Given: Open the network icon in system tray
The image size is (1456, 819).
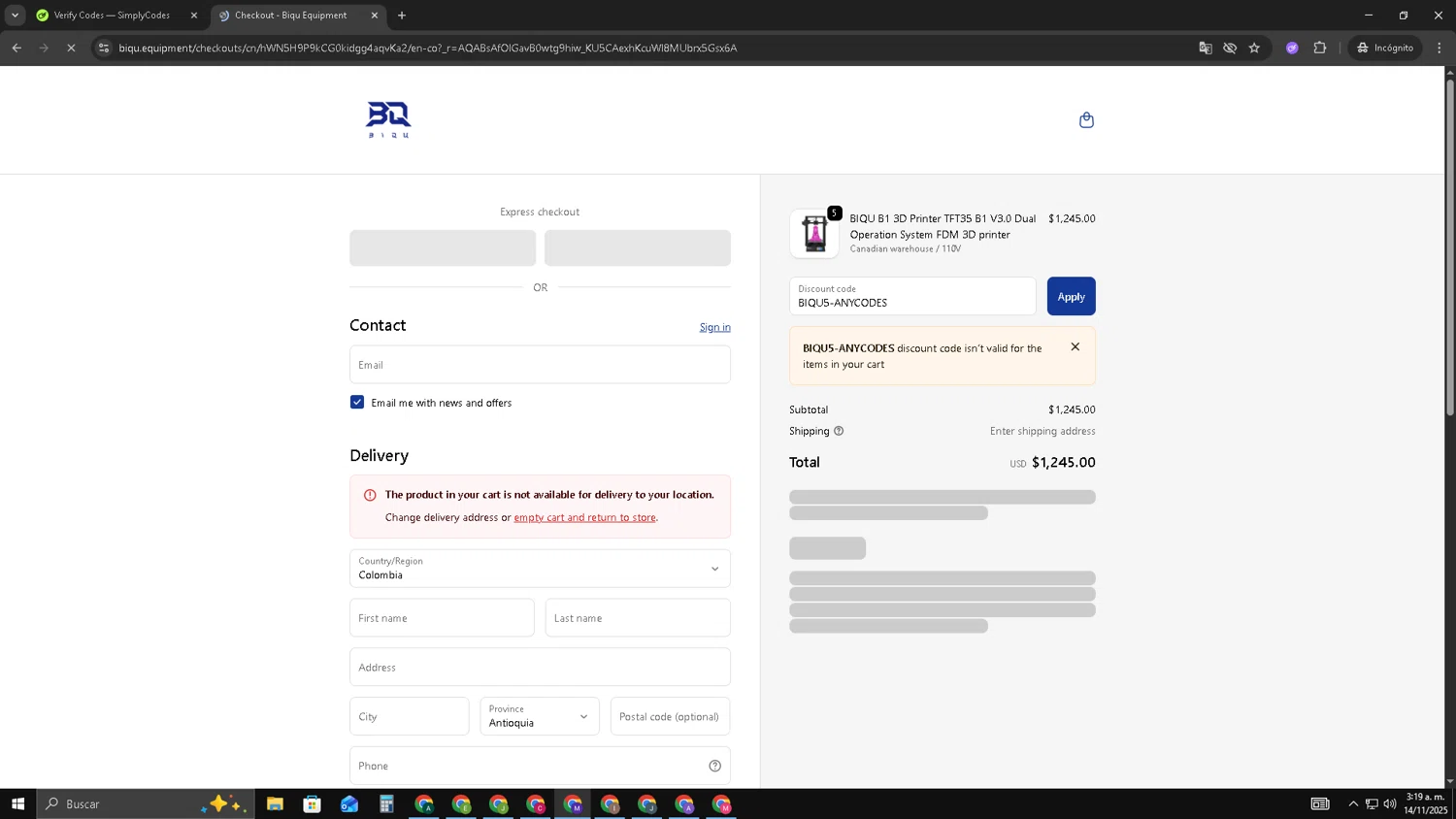Looking at the screenshot, I should pyautogui.click(x=1372, y=803).
